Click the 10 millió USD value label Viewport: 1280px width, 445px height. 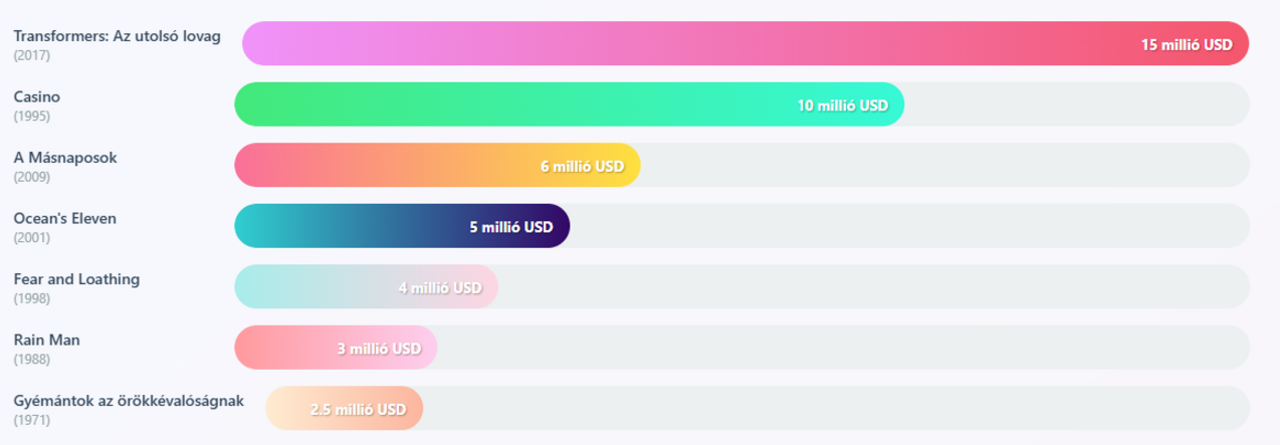pos(842,105)
